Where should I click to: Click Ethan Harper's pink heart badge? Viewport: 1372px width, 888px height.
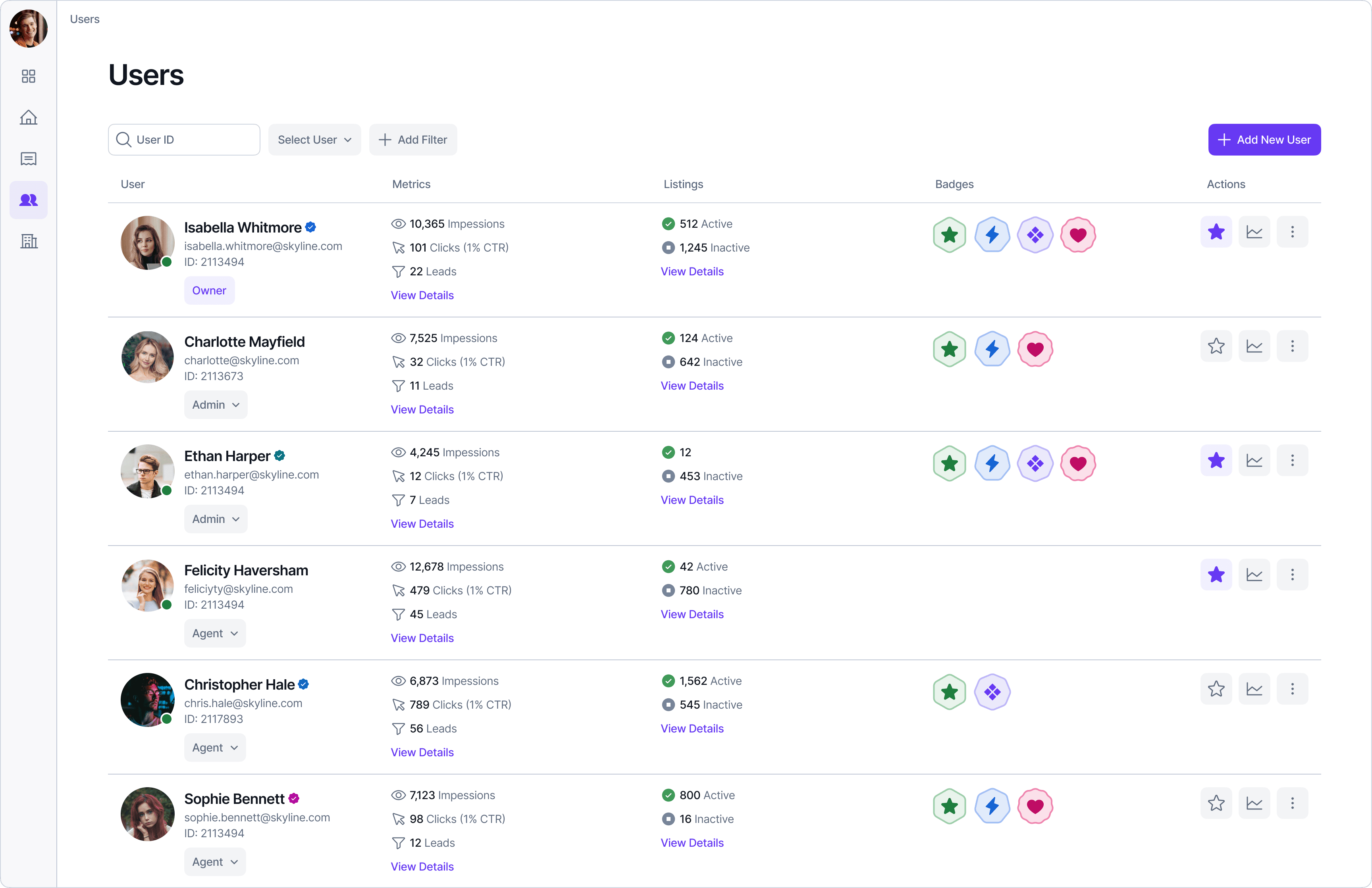[1077, 463]
